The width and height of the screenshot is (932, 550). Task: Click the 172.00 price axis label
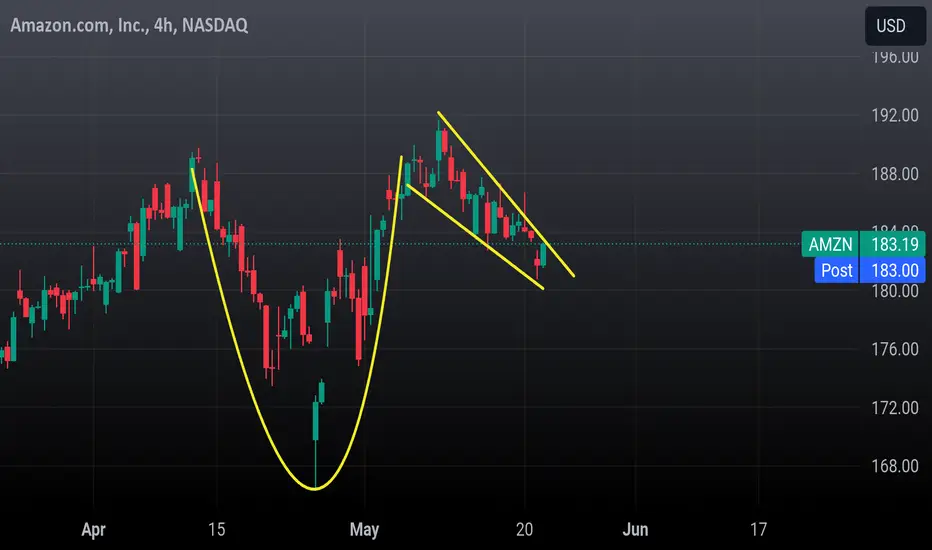(895, 408)
